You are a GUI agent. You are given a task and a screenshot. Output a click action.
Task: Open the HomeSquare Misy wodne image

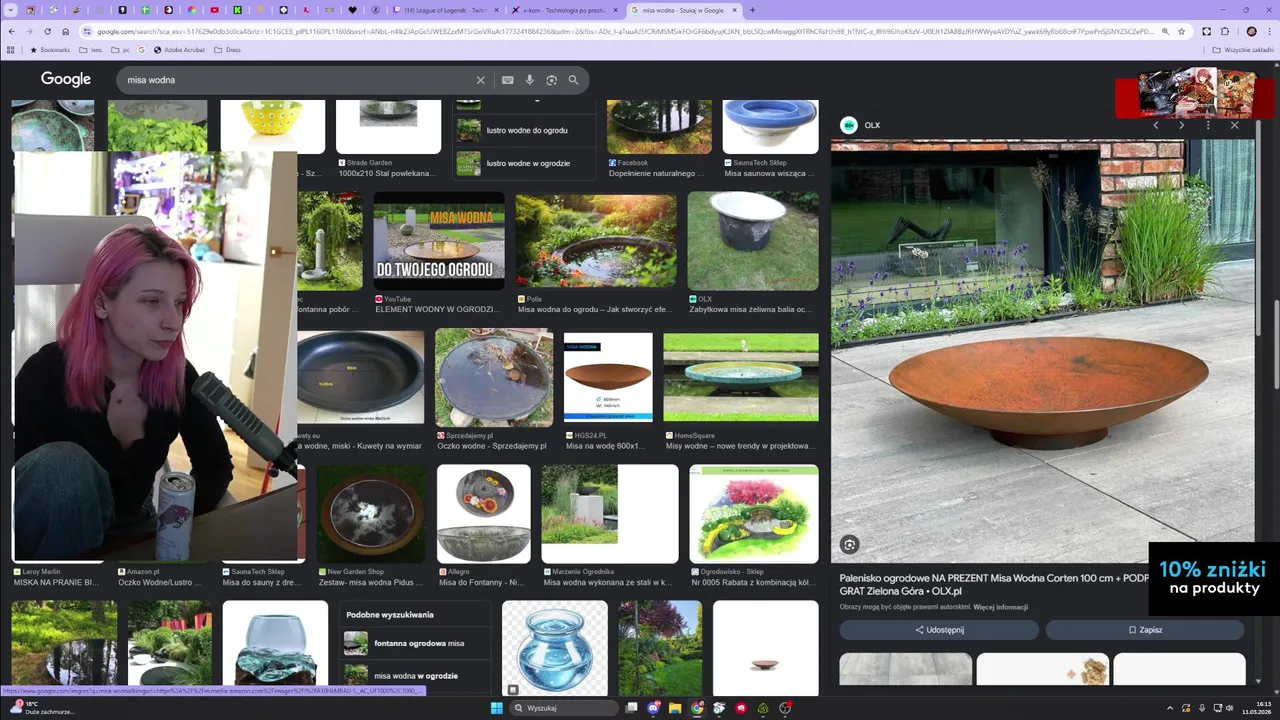[x=741, y=378]
